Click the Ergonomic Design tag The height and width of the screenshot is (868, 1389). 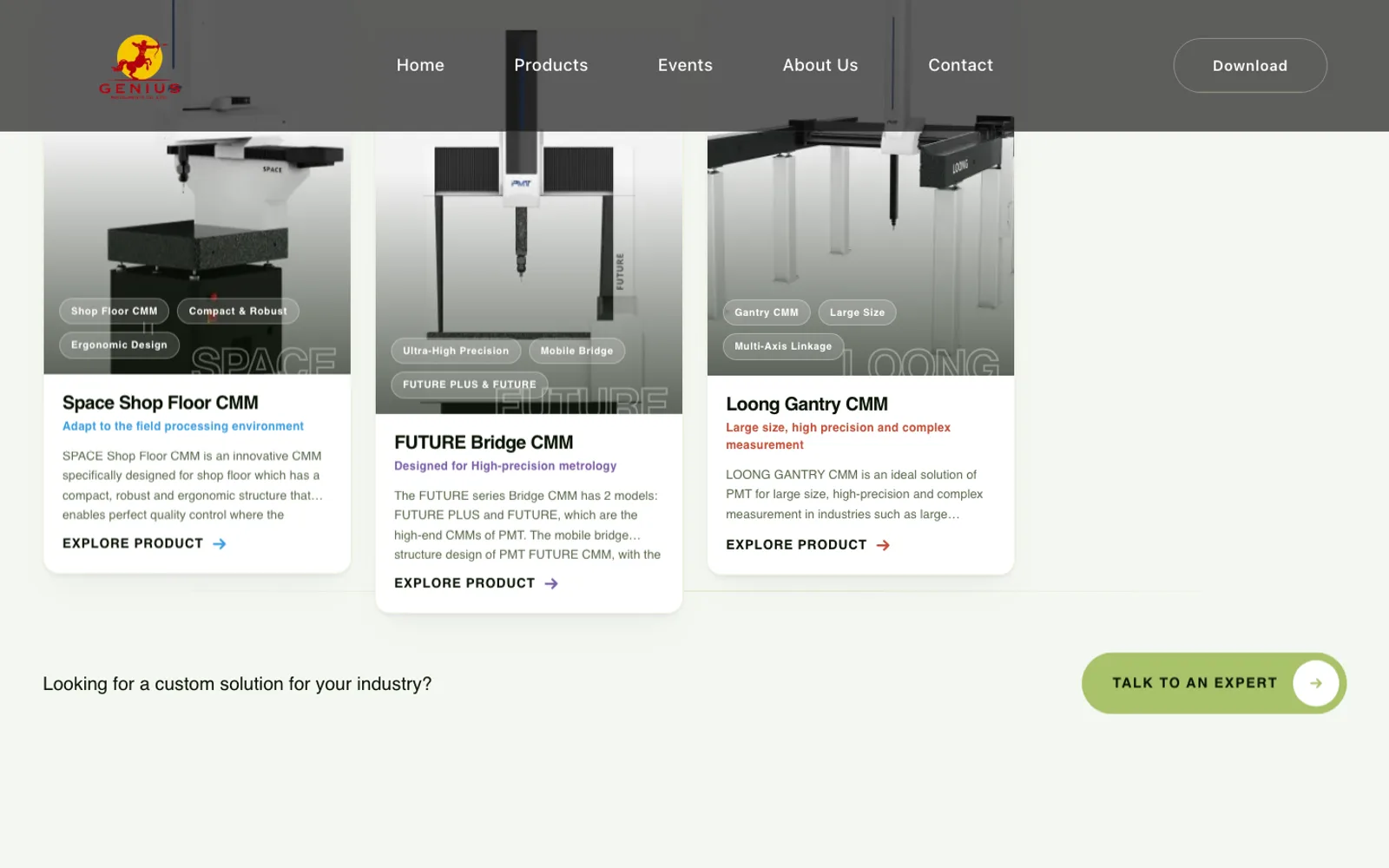(x=119, y=345)
